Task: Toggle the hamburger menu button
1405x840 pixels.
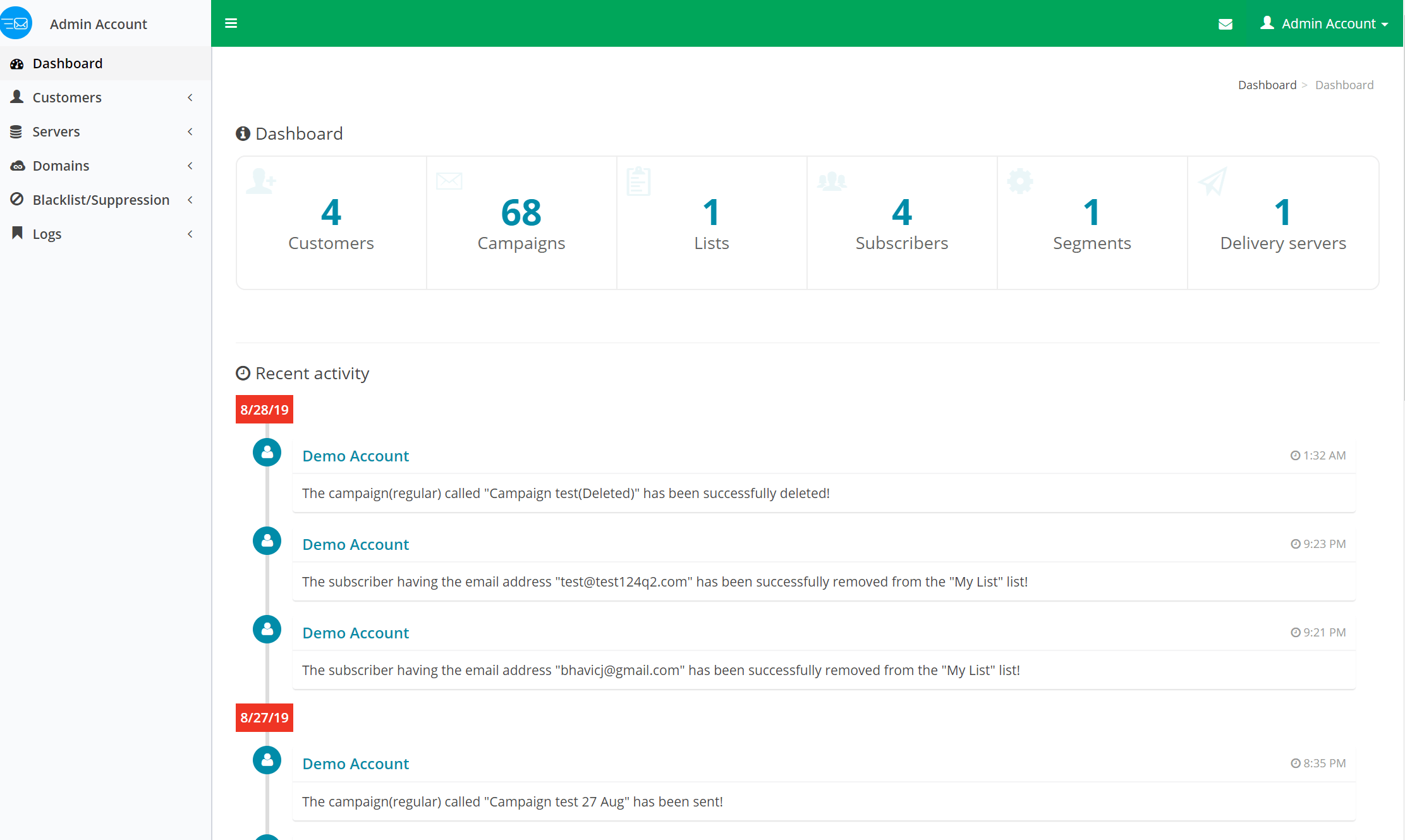Action: tap(231, 22)
